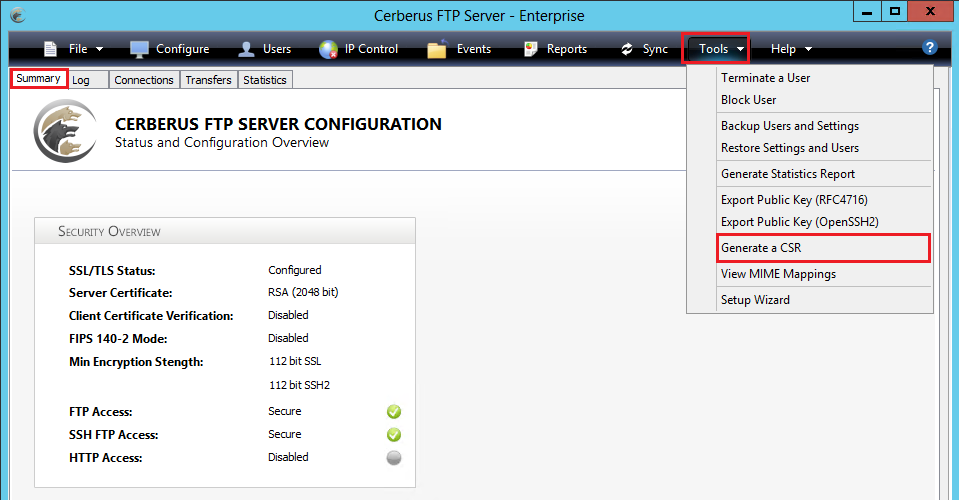Switch to the Log tab

81,80
